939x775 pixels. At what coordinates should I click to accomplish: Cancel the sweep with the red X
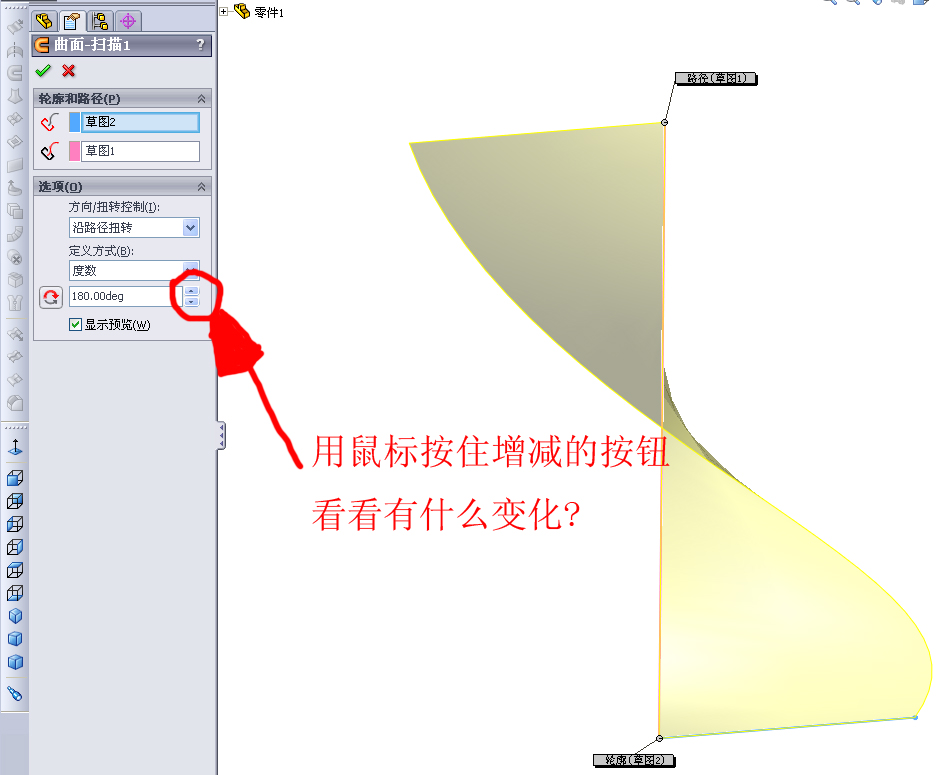click(x=69, y=71)
